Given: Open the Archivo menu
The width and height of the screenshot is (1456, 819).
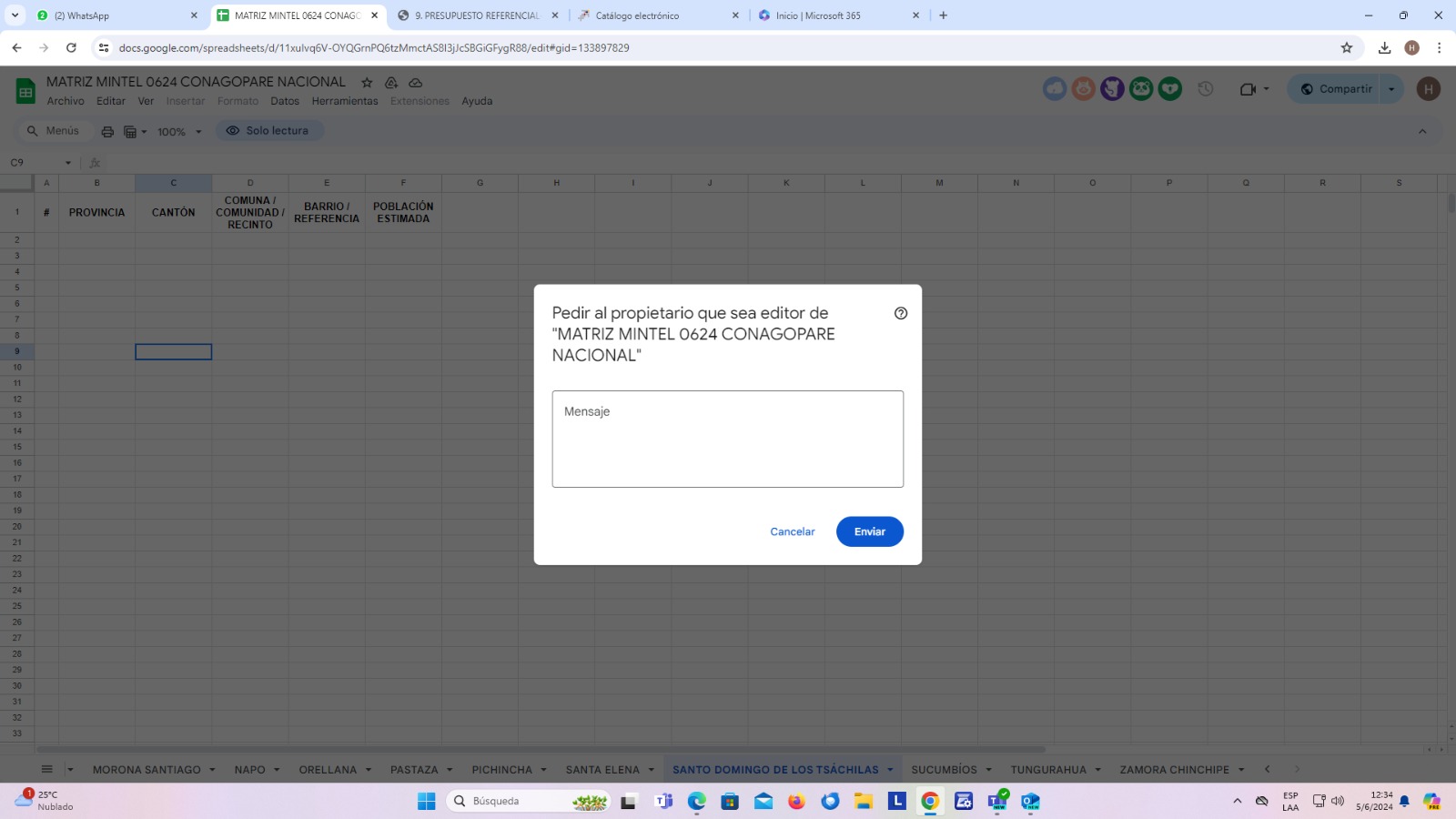Looking at the screenshot, I should click(66, 101).
